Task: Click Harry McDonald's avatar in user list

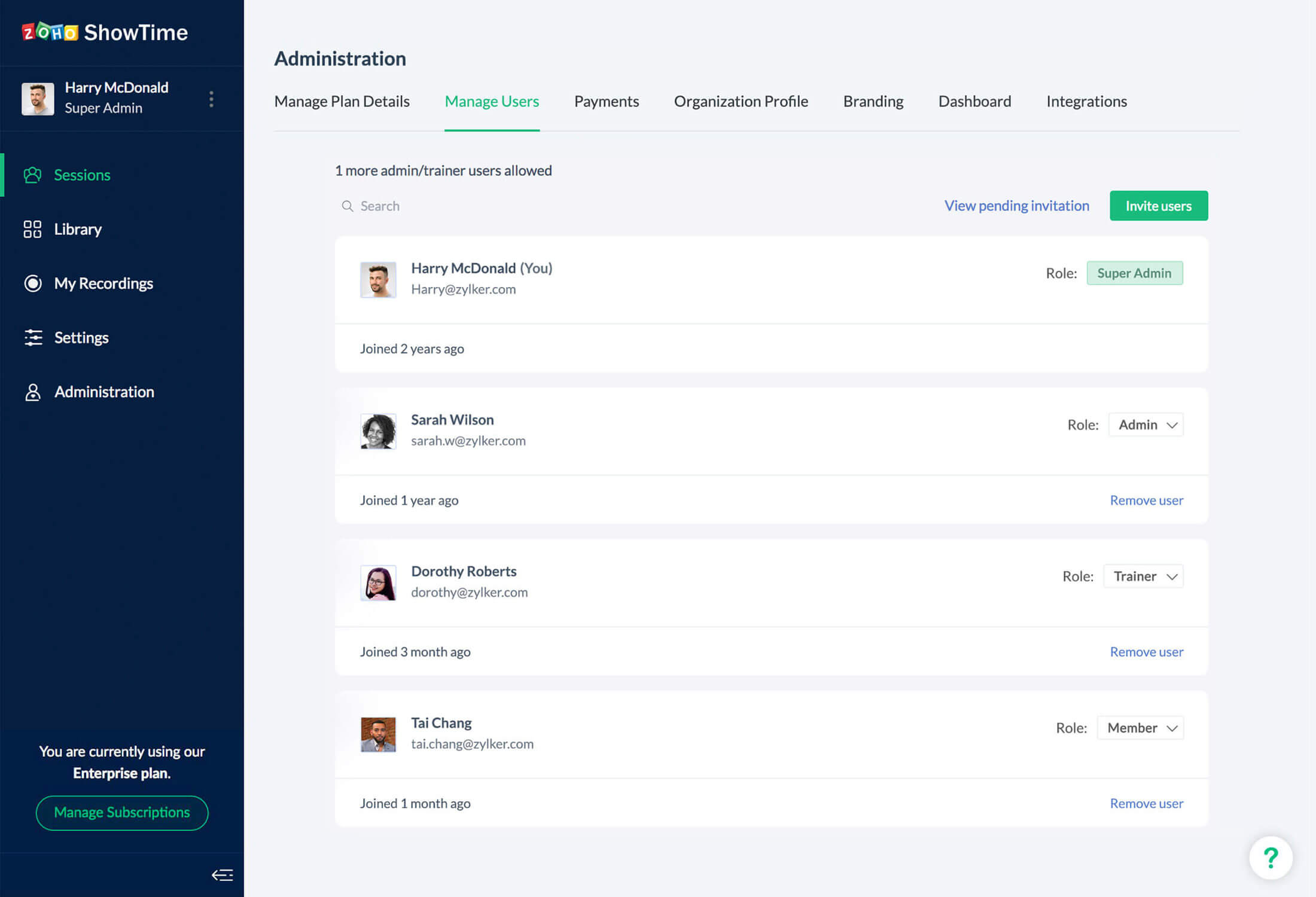Action: tap(378, 279)
